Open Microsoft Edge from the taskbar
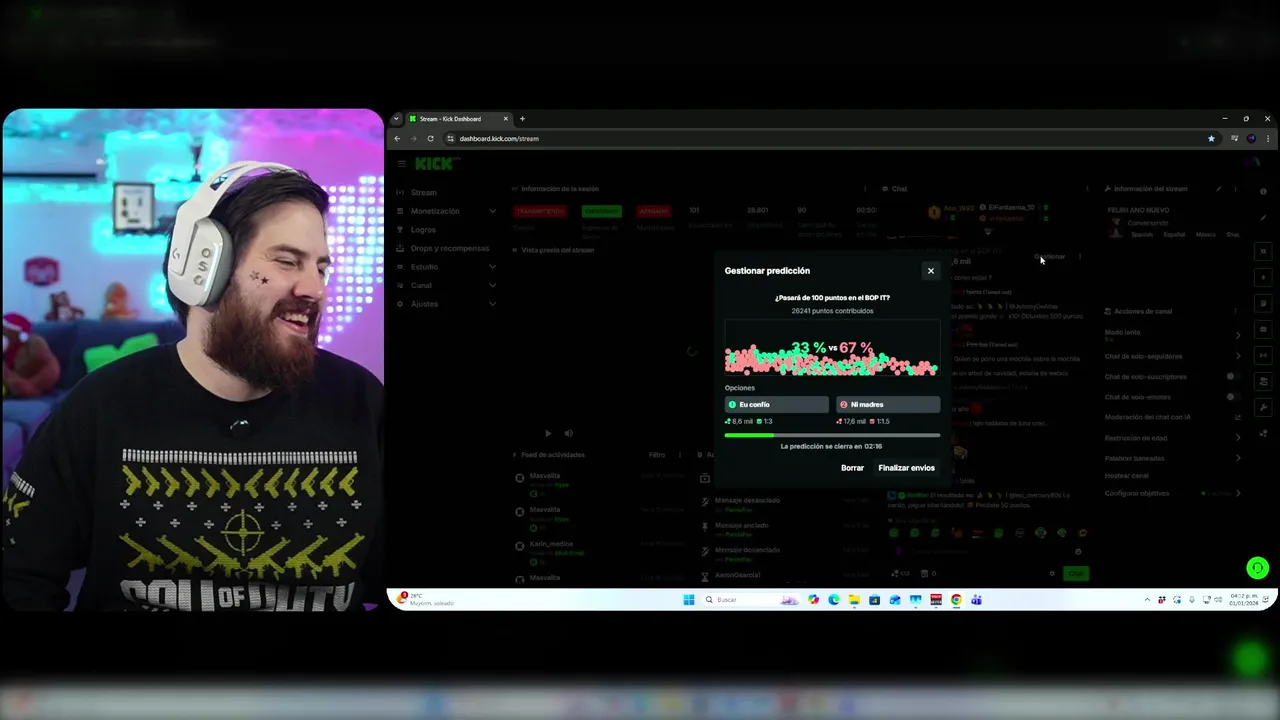The image size is (1280, 720). tap(833, 600)
